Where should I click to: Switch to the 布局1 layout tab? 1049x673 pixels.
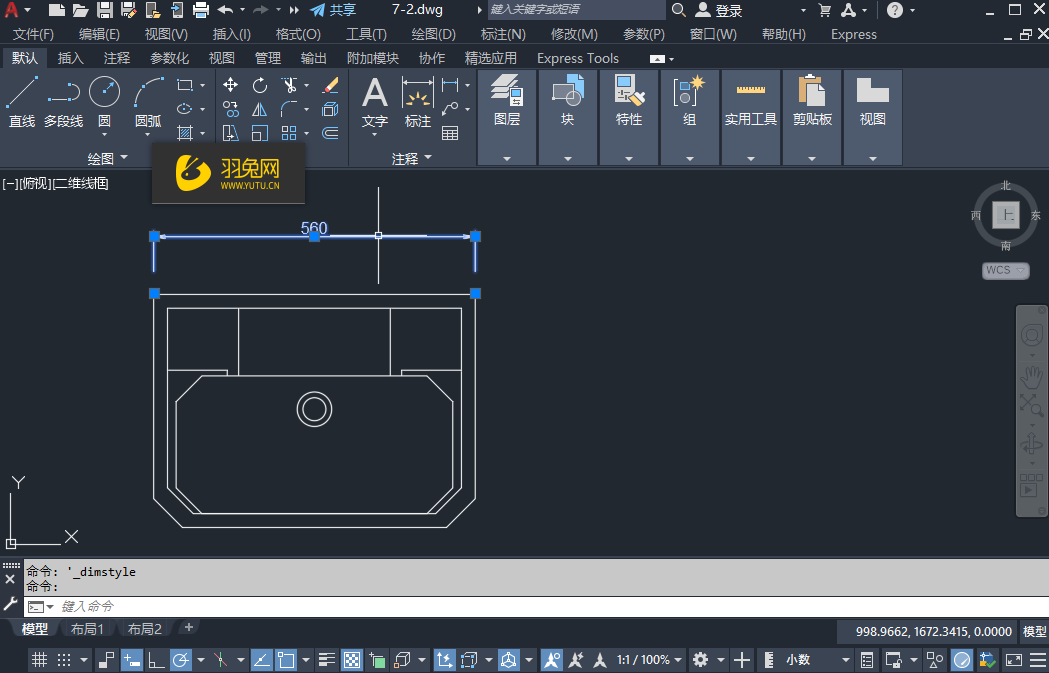(x=87, y=629)
